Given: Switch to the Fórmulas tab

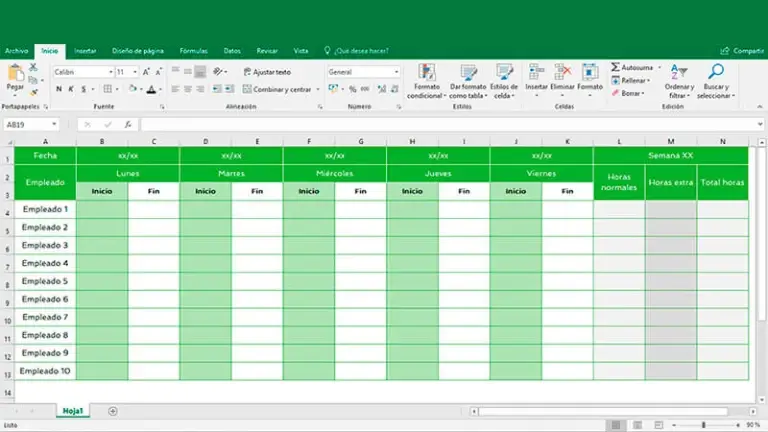Looking at the screenshot, I should [x=193, y=51].
